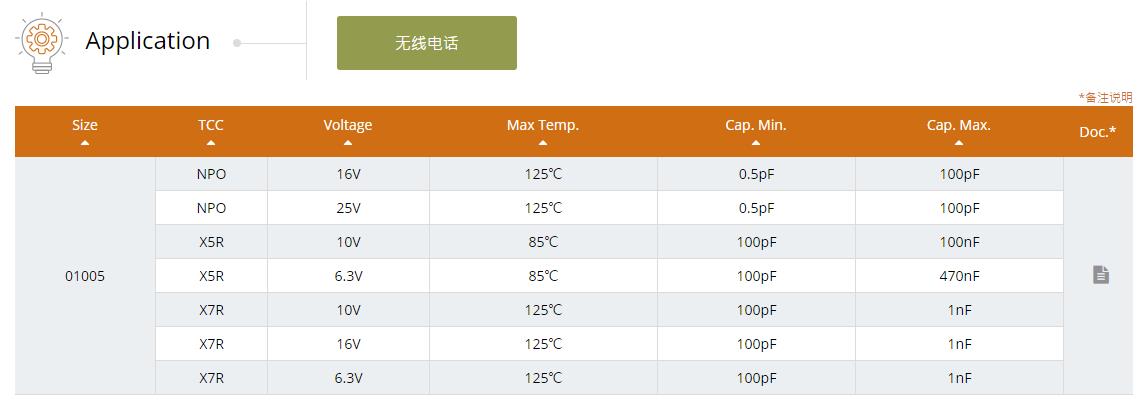
Task: Select the TCC column header
Action: (x=211, y=125)
